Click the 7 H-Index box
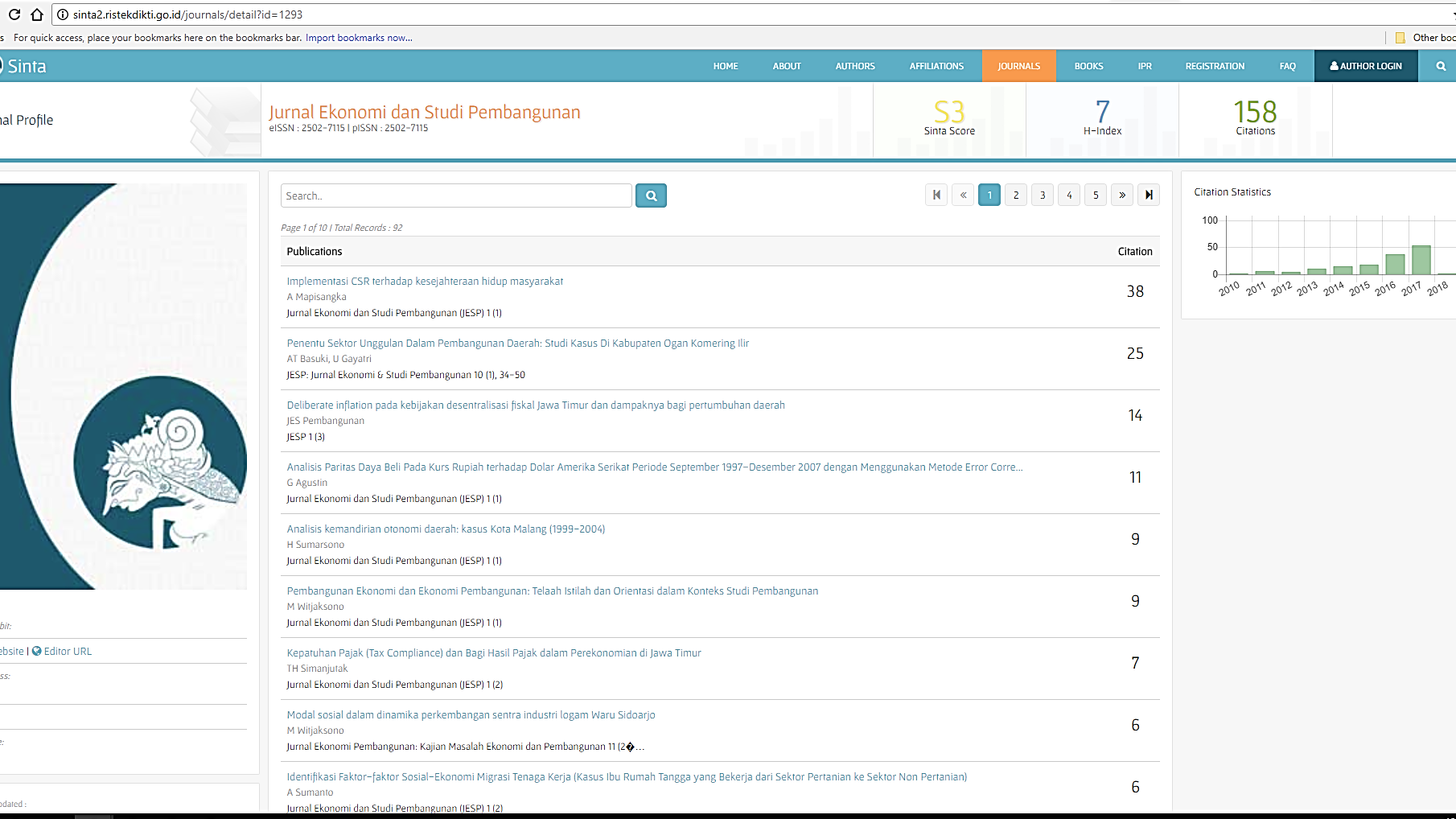This screenshot has height=819, width=1456. (x=1102, y=119)
